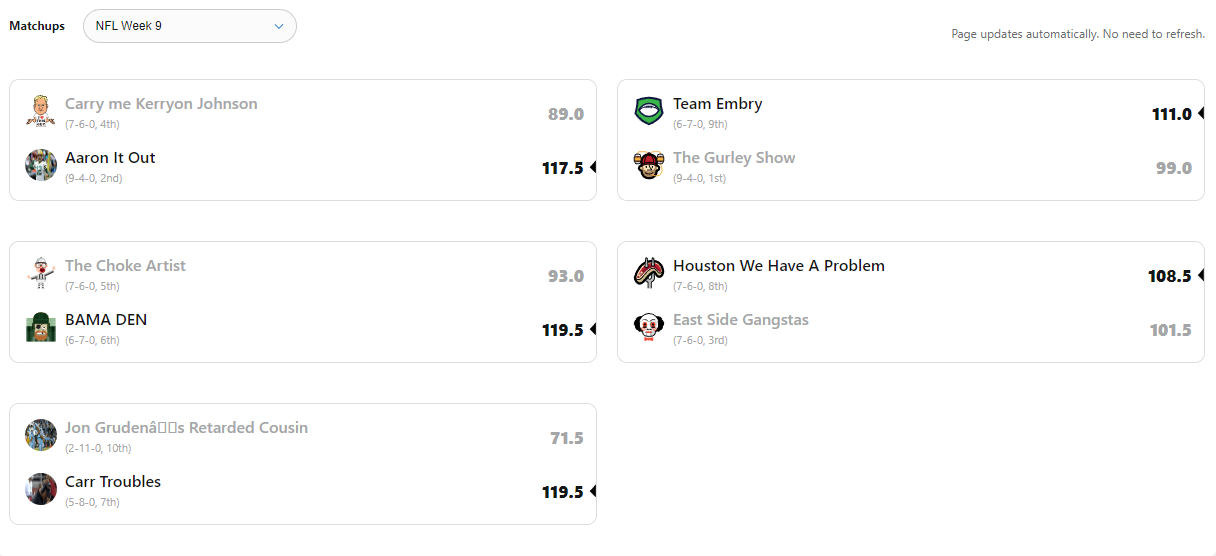1216x556 pixels.
Task: Click Houston We Have A Problem score 108.5
Action: coord(1169,276)
